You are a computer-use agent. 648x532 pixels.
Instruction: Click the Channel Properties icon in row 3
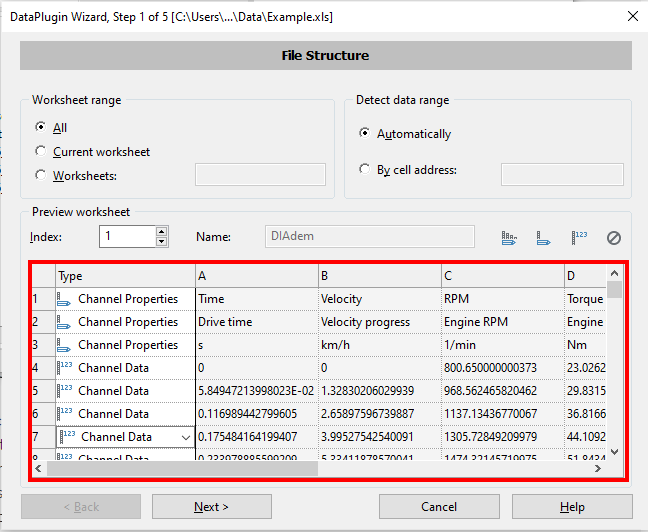pos(65,345)
